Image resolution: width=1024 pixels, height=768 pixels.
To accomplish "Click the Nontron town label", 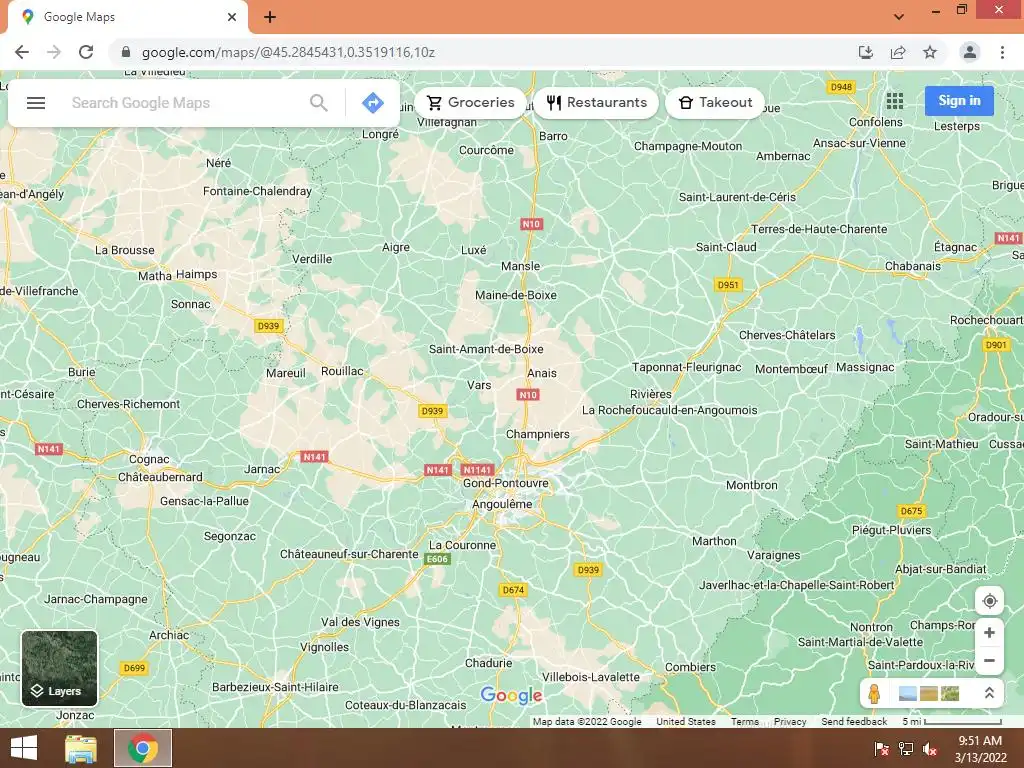I will click(871, 627).
